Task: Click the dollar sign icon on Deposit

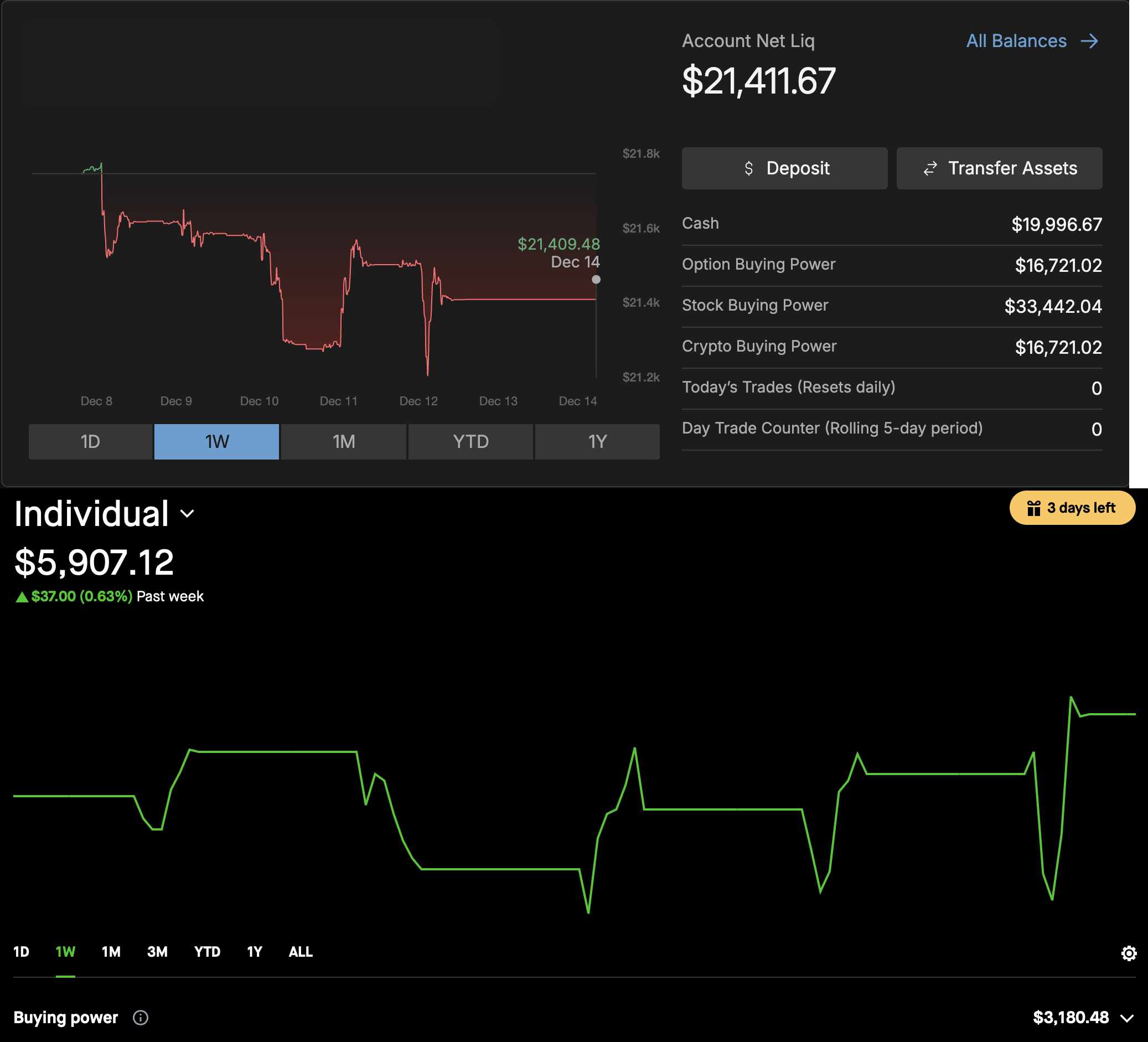Action: pyautogui.click(x=748, y=169)
